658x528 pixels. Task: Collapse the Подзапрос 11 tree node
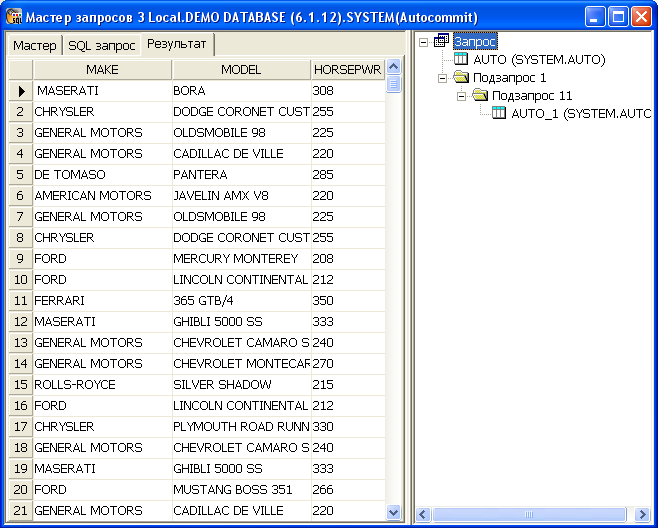[462, 96]
